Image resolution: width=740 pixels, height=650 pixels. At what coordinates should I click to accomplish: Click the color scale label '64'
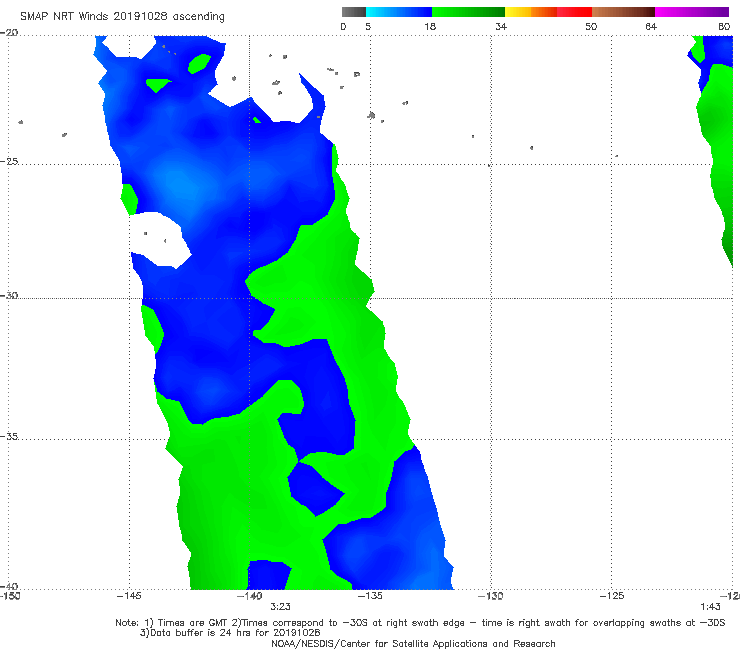[651, 26]
